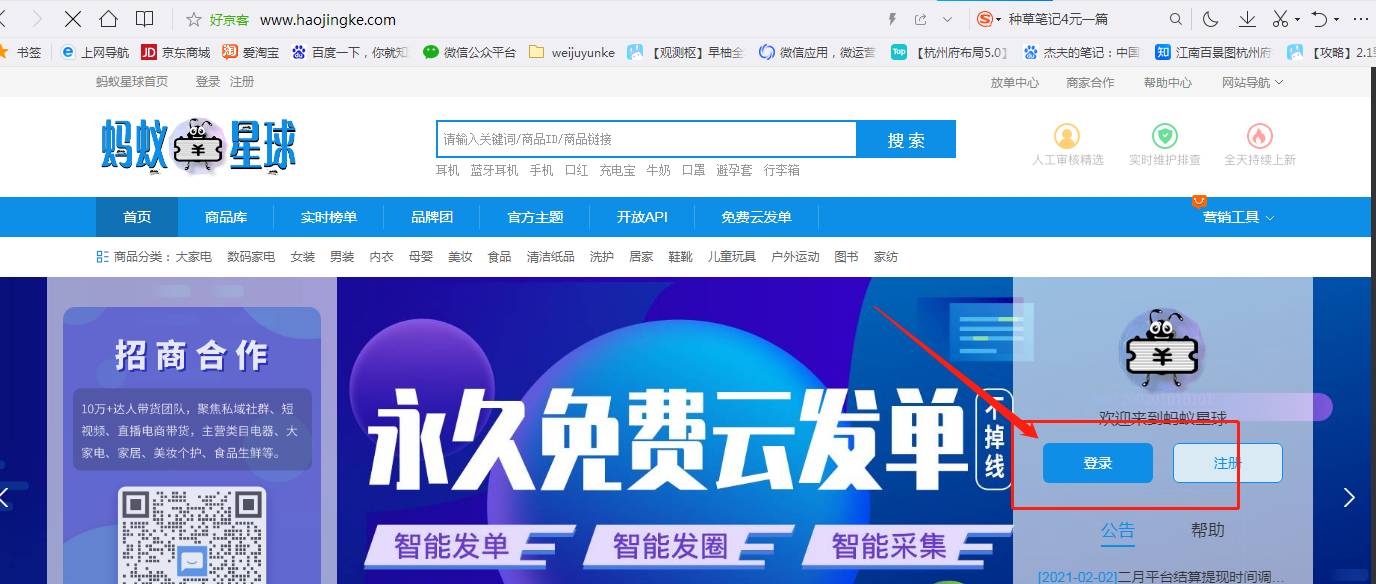
Task: Select the 首页 nav tab
Action: pos(137,217)
